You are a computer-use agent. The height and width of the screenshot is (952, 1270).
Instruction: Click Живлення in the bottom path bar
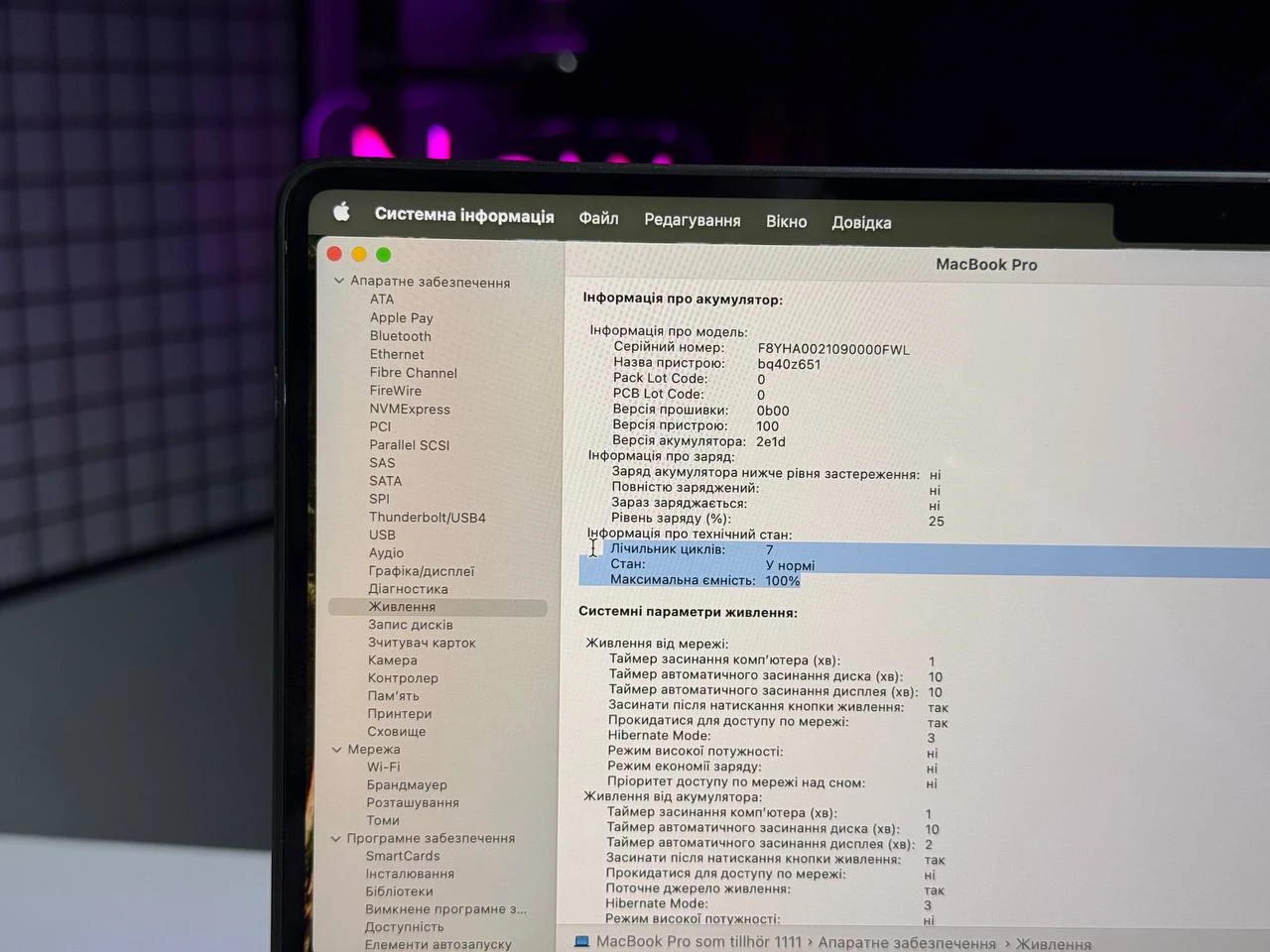coord(1054,945)
